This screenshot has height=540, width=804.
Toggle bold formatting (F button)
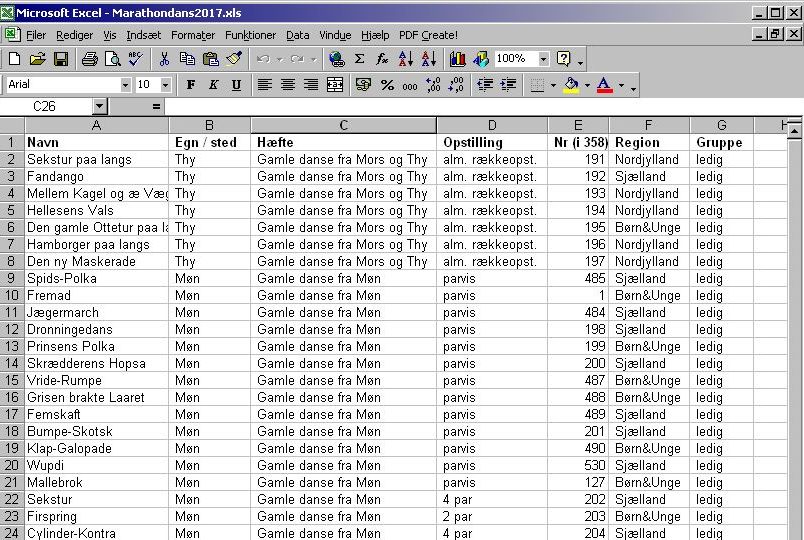tap(191, 85)
